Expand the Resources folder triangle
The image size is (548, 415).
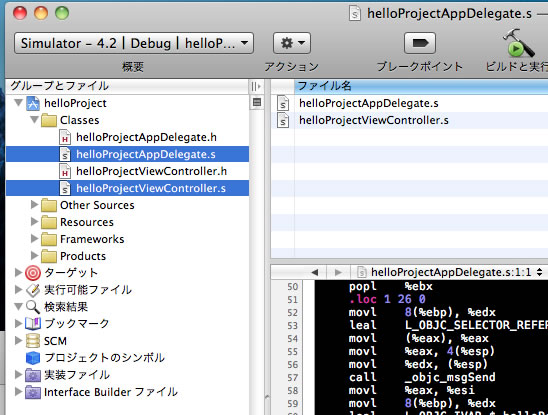point(34,222)
